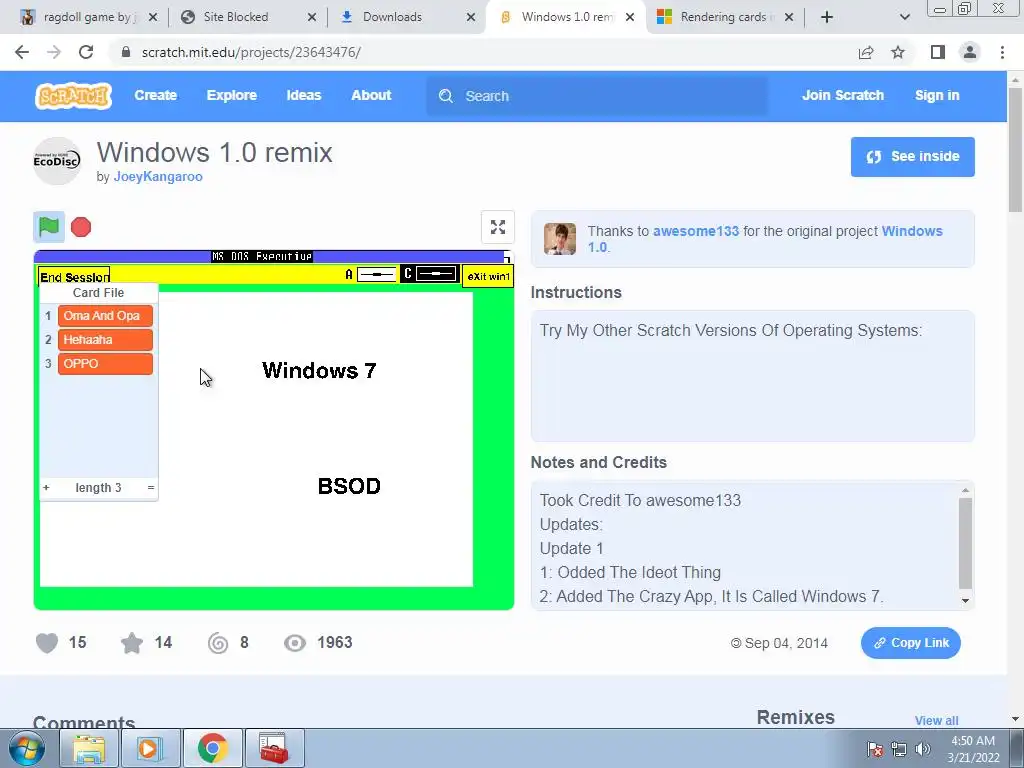Open the awesome133 user link

click(696, 231)
